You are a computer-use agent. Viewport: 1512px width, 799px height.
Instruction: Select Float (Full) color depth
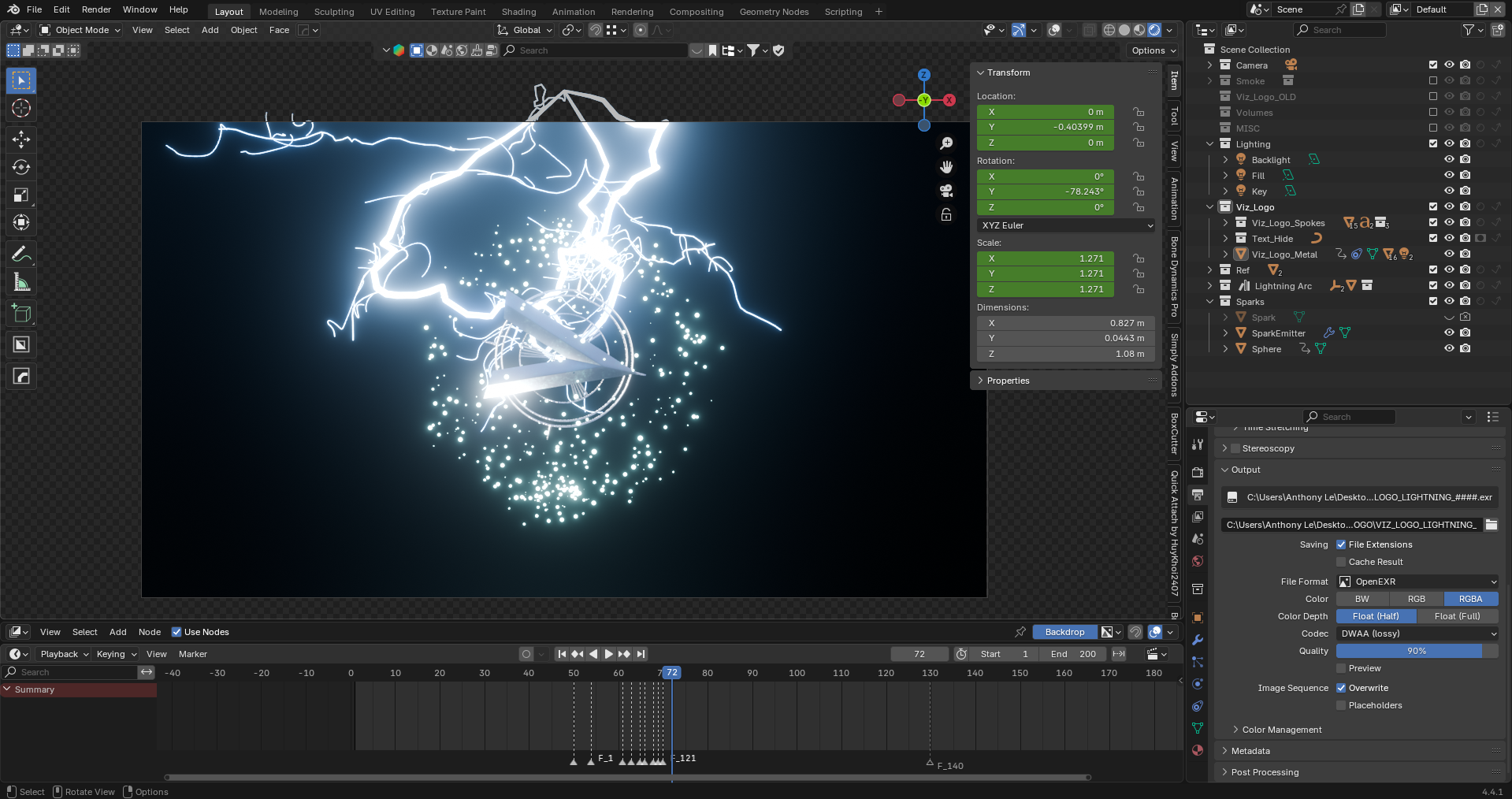point(1457,616)
